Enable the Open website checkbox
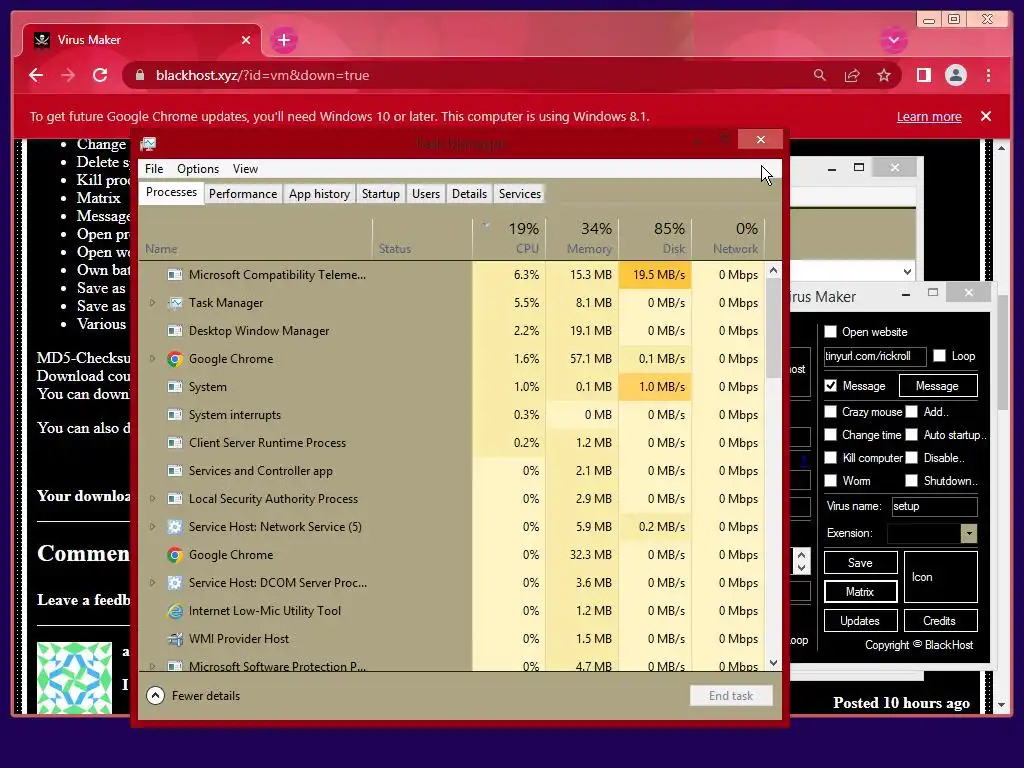The image size is (1024, 768). pyautogui.click(x=830, y=332)
